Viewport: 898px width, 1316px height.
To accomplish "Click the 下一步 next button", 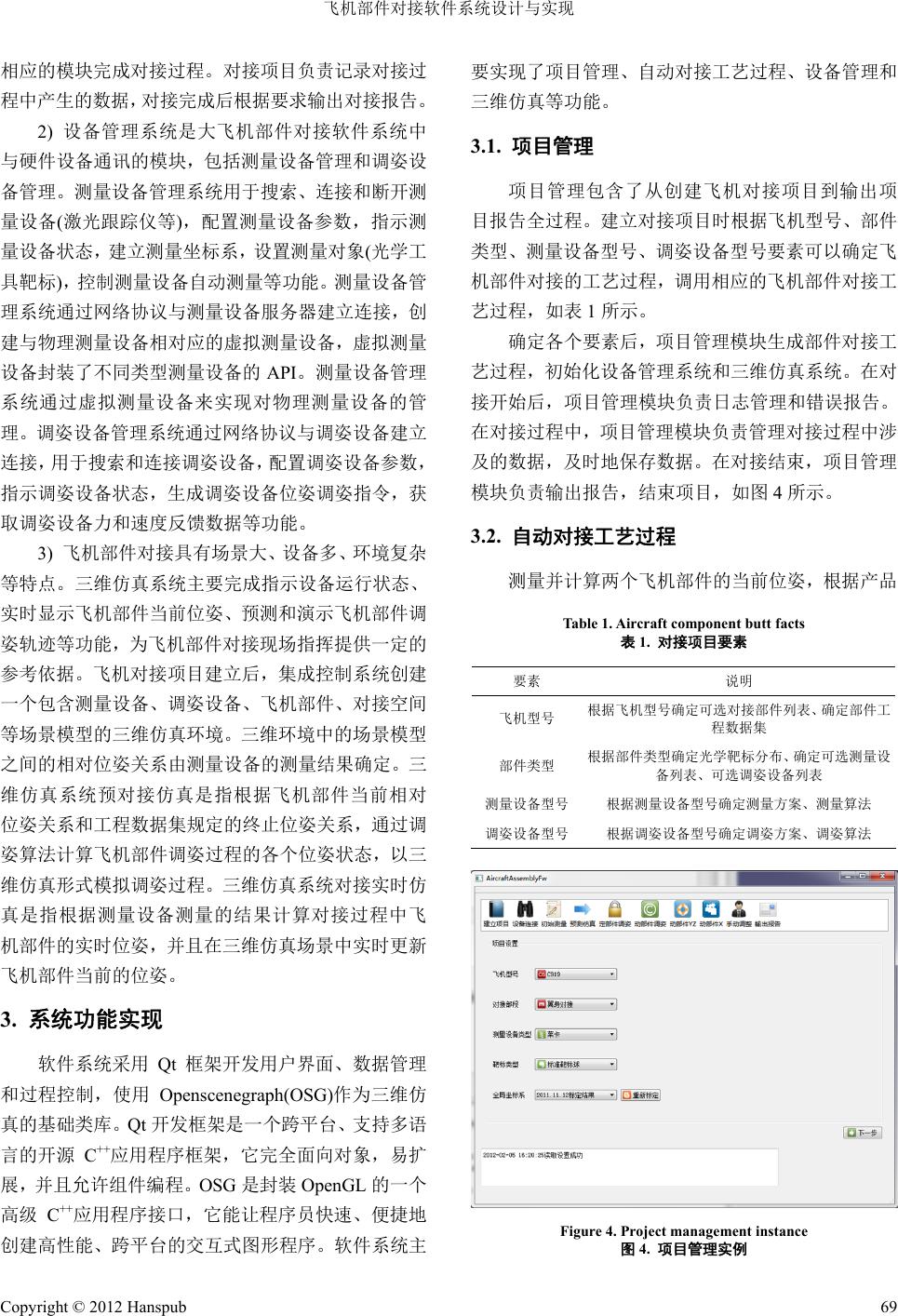I will (x=863, y=1133).
